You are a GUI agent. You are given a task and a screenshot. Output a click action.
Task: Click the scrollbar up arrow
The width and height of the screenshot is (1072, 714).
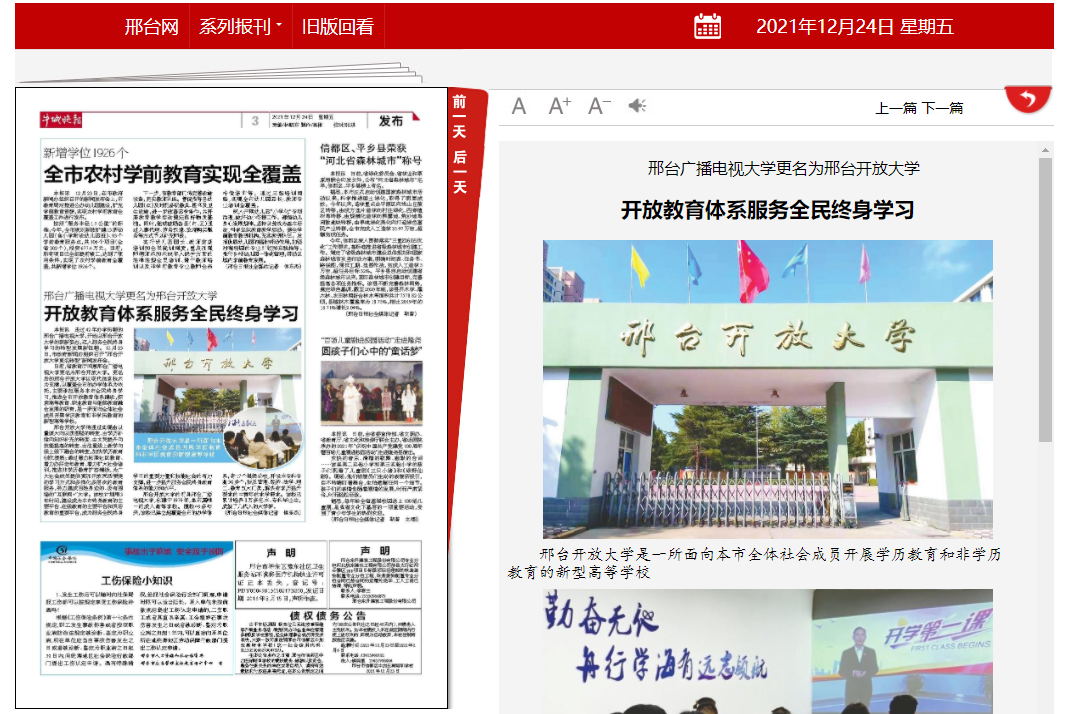click(x=1045, y=150)
